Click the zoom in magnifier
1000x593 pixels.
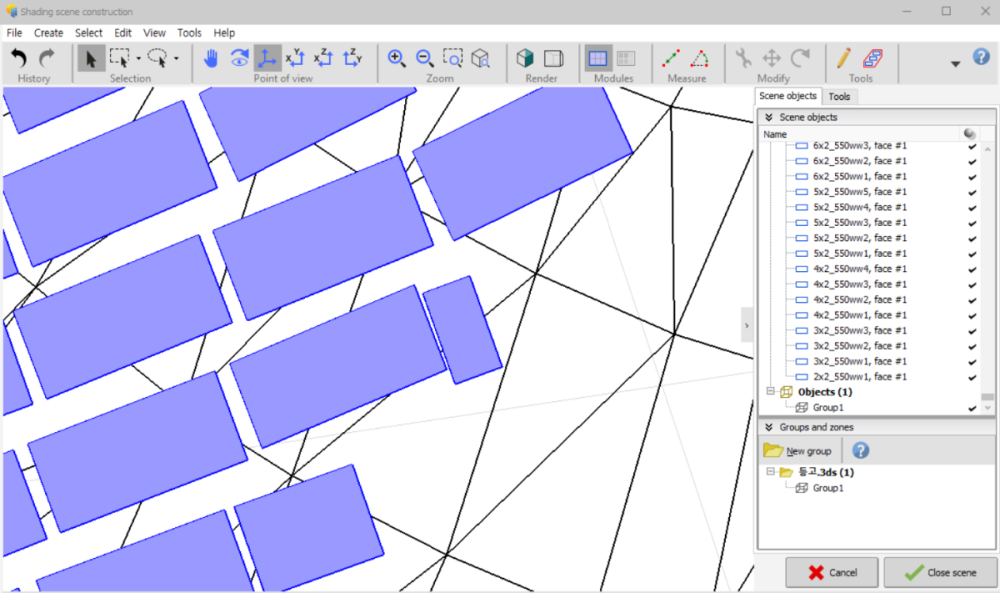click(x=397, y=59)
